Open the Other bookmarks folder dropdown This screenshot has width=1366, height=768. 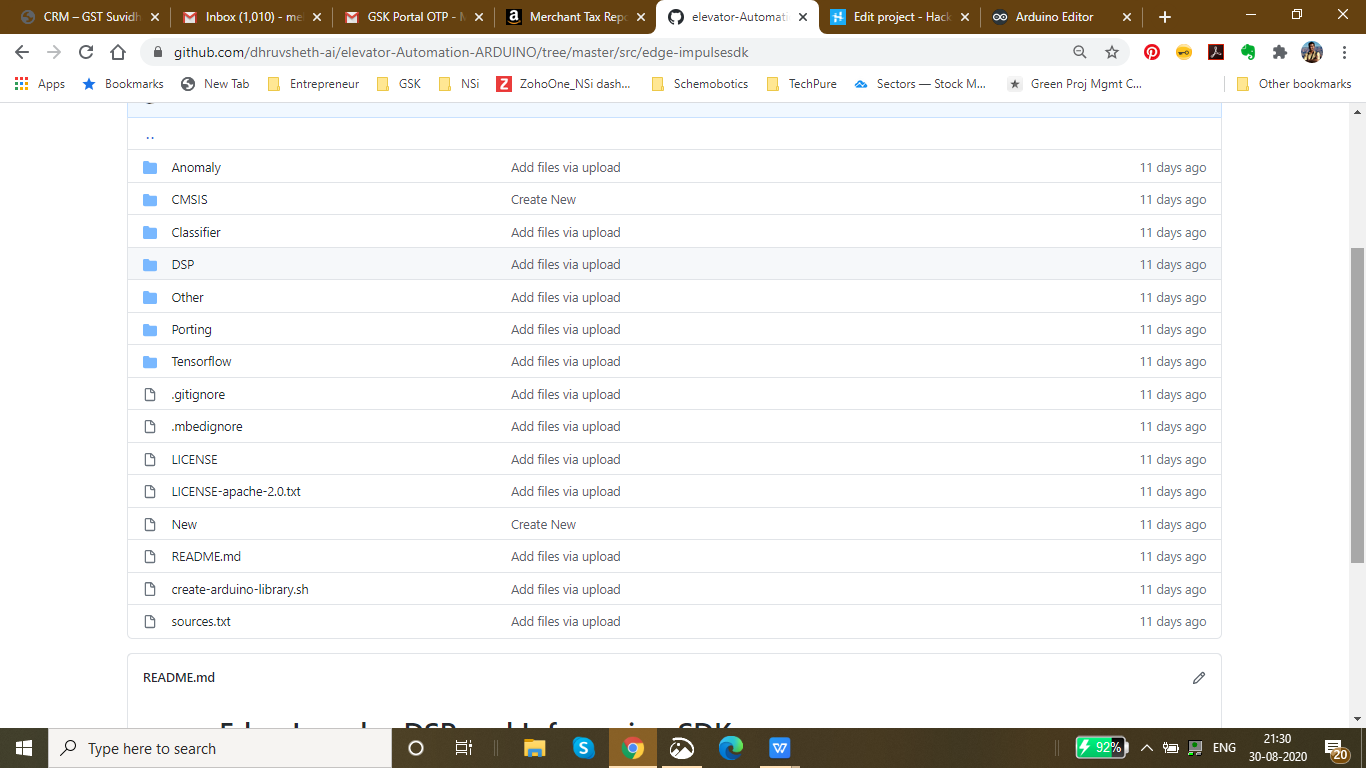[1294, 84]
